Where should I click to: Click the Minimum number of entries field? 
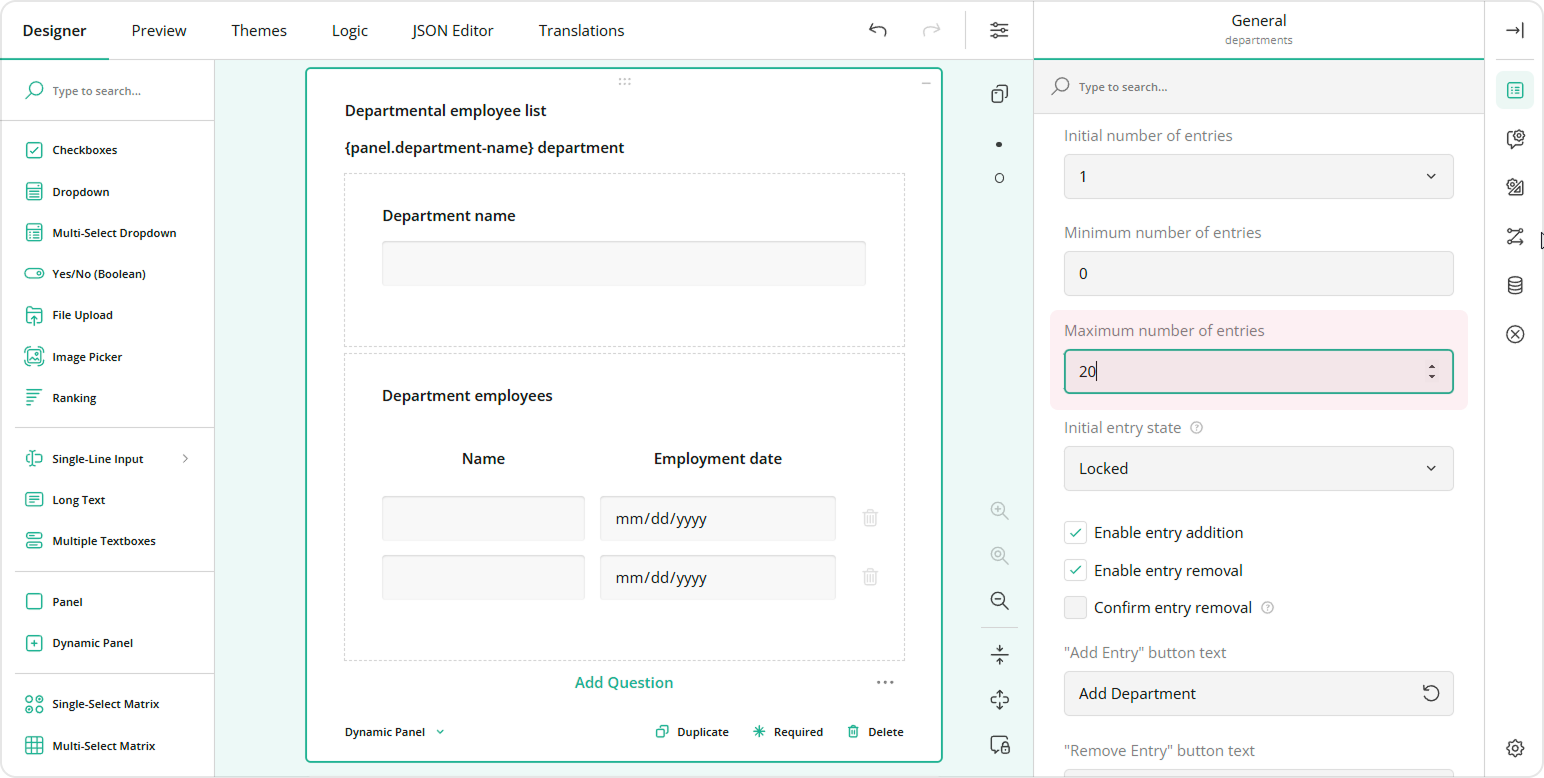point(1257,274)
